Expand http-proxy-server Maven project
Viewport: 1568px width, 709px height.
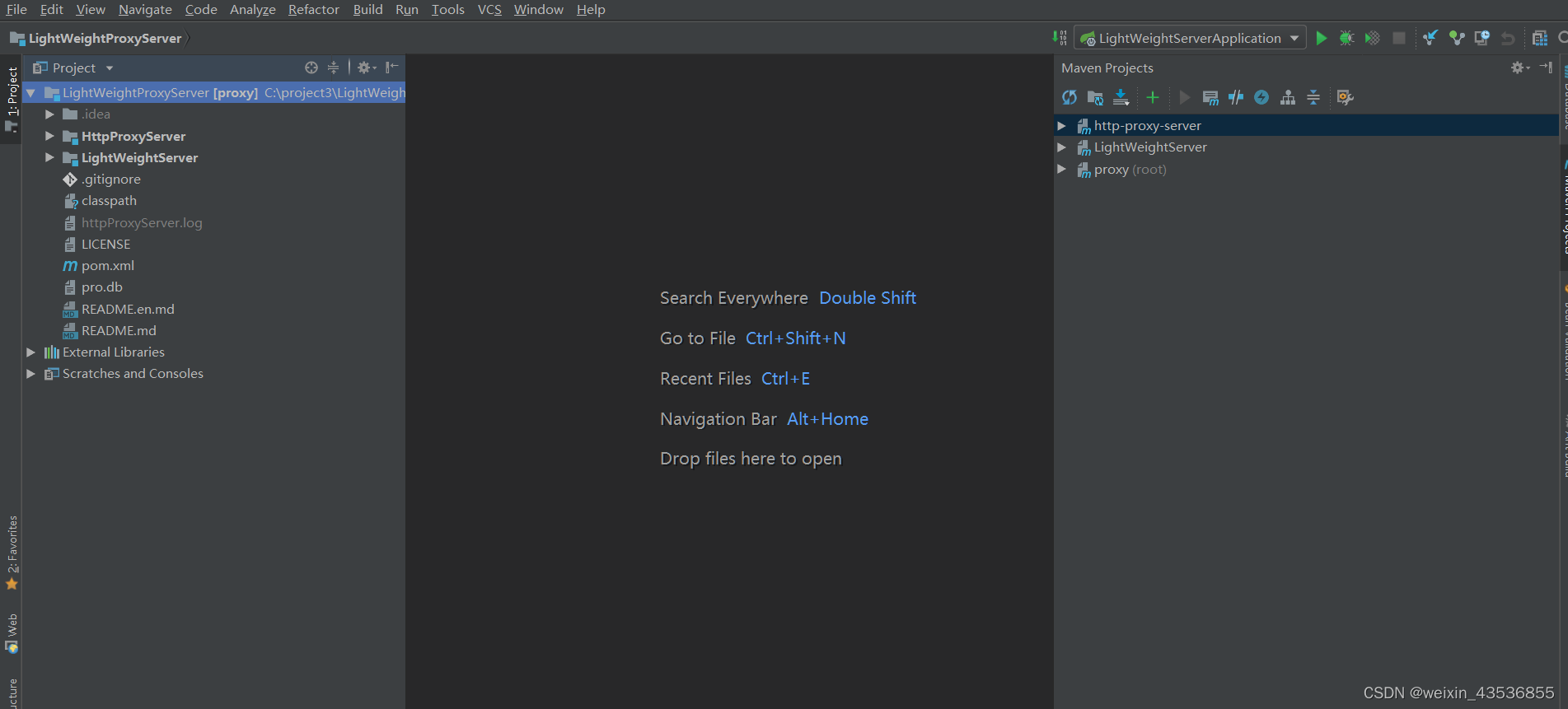click(x=1062, y=126)
